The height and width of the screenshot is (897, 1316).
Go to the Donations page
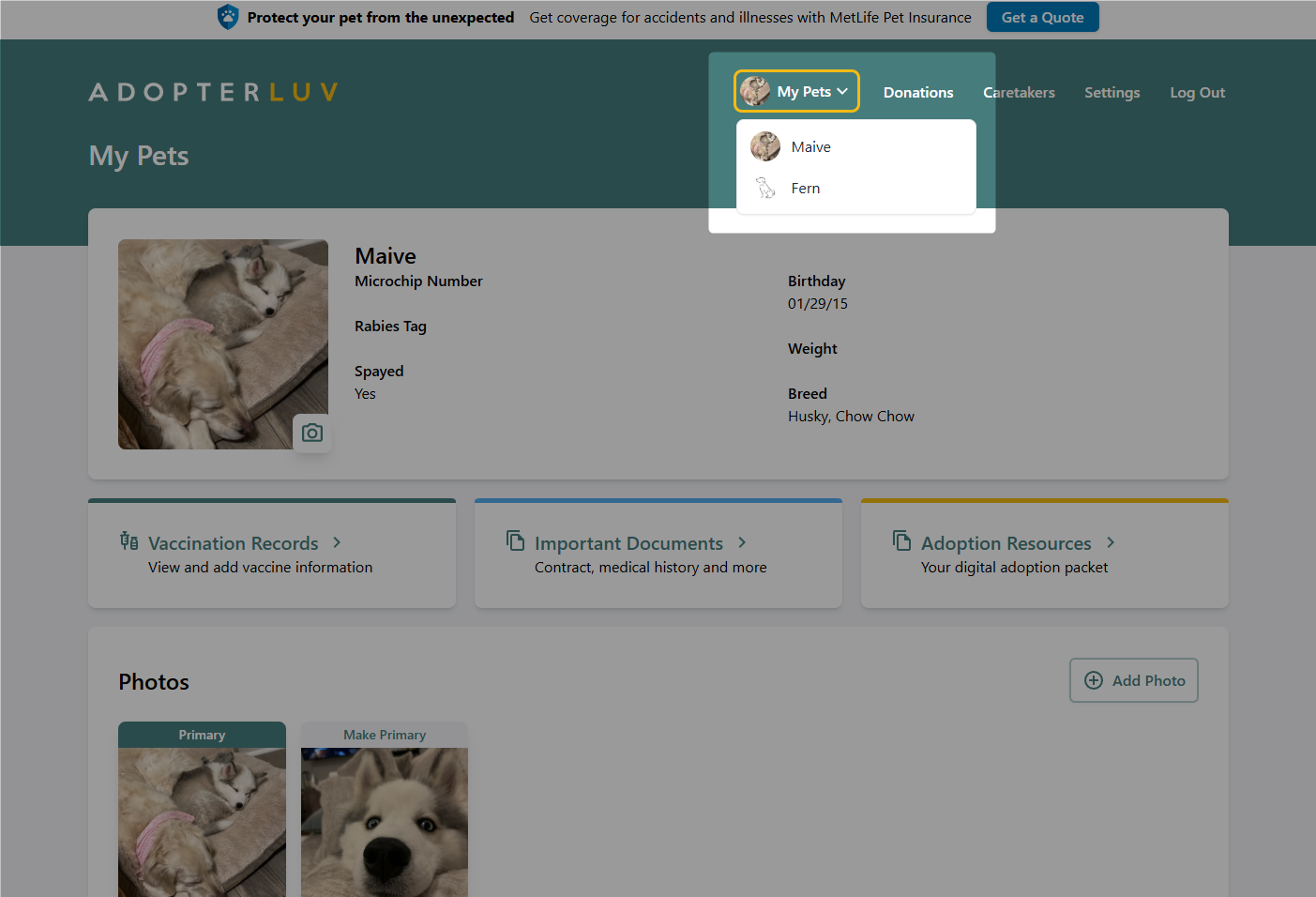pos(917,92)
